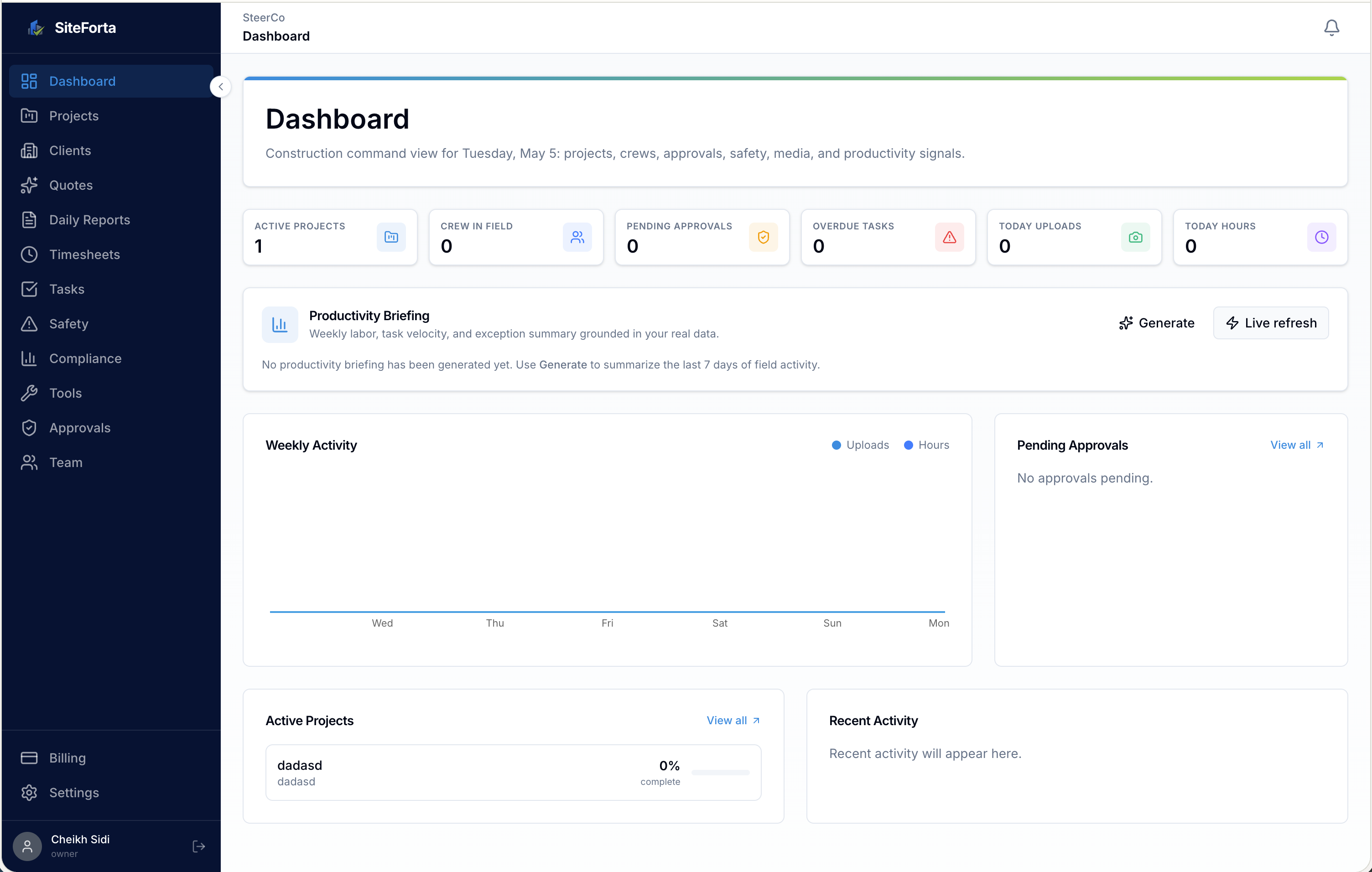Click the Weekly Activity heading
This screenshot has width=1372, height=872.
[x=311, y=445]
